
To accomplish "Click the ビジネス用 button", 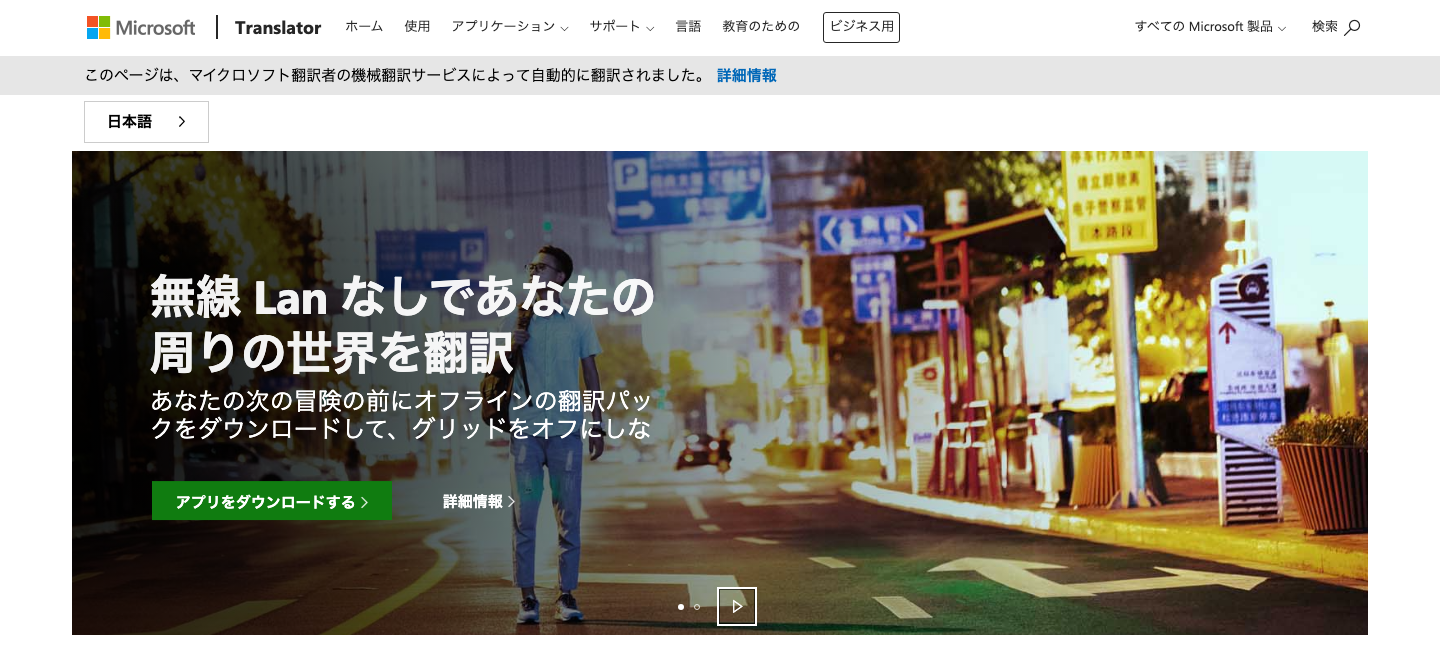I will tap(861, 27).
